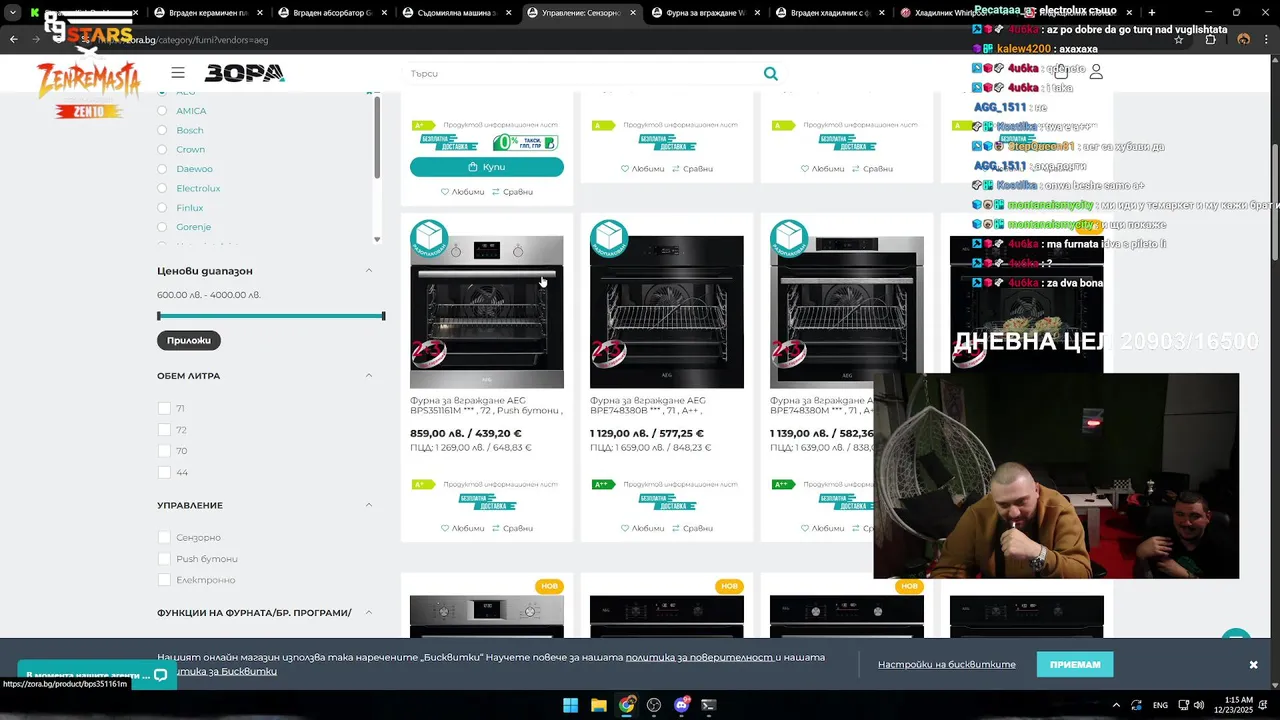Bookmark this page with the star icon

pyautogui.click(x=1179, y=40)
